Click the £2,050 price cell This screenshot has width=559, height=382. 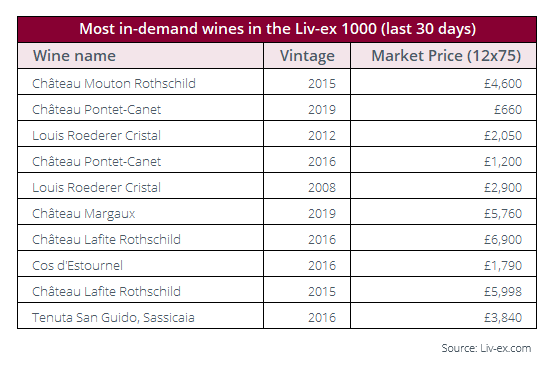tap(443, 135)
